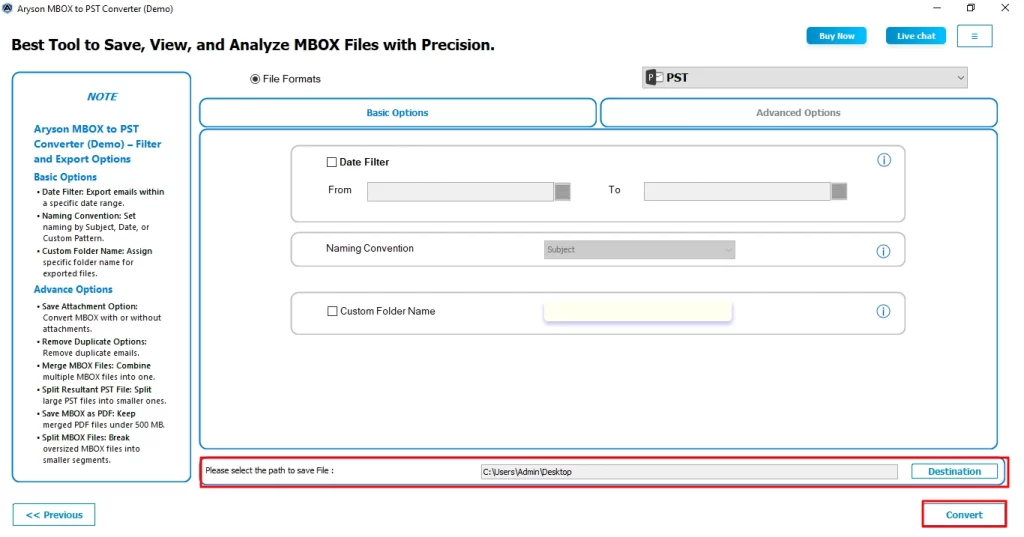
Task: Click the Buy Now button
Action: (837, 36)
